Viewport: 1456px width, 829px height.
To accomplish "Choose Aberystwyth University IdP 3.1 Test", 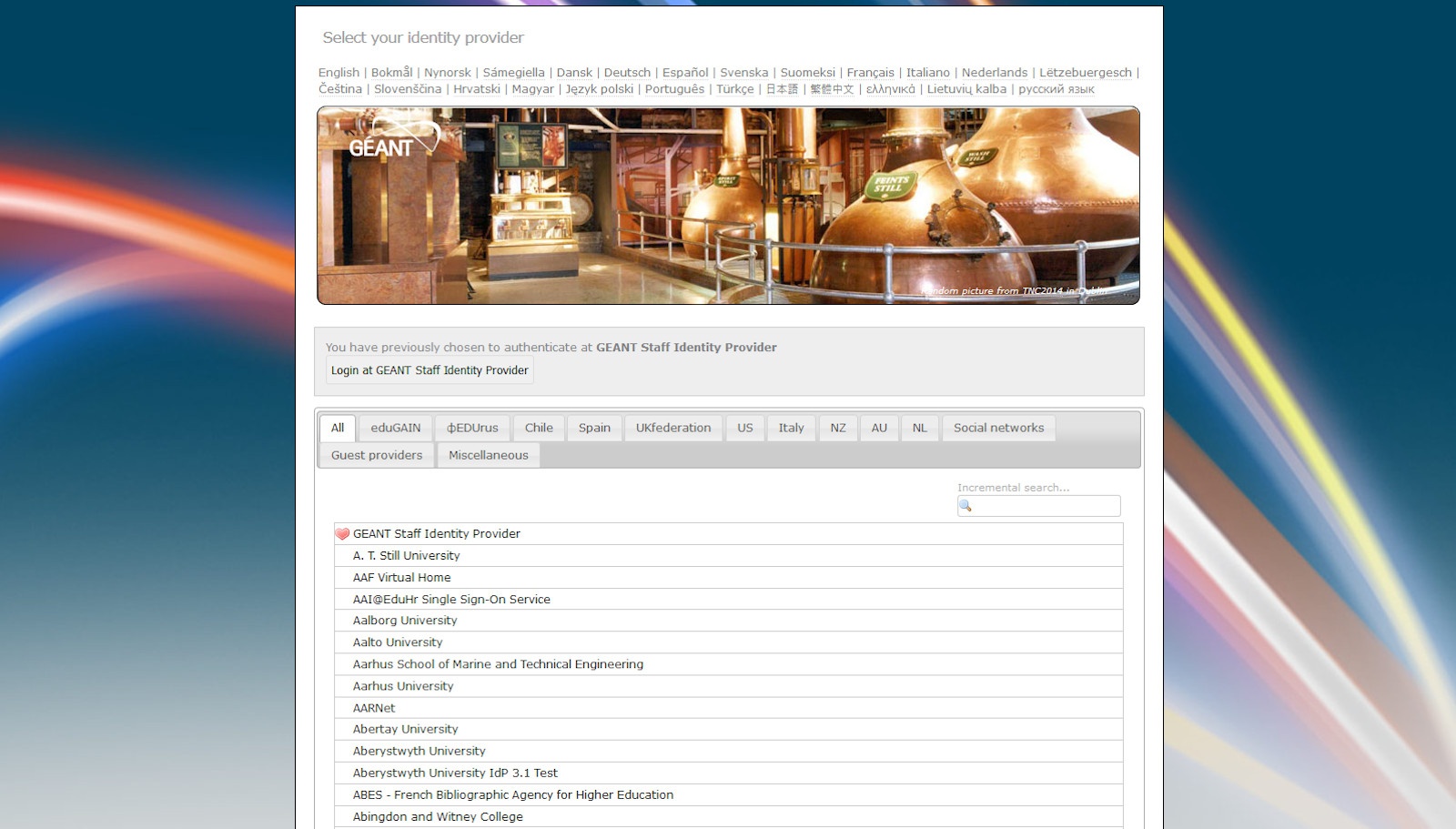I will coord(728,773).
